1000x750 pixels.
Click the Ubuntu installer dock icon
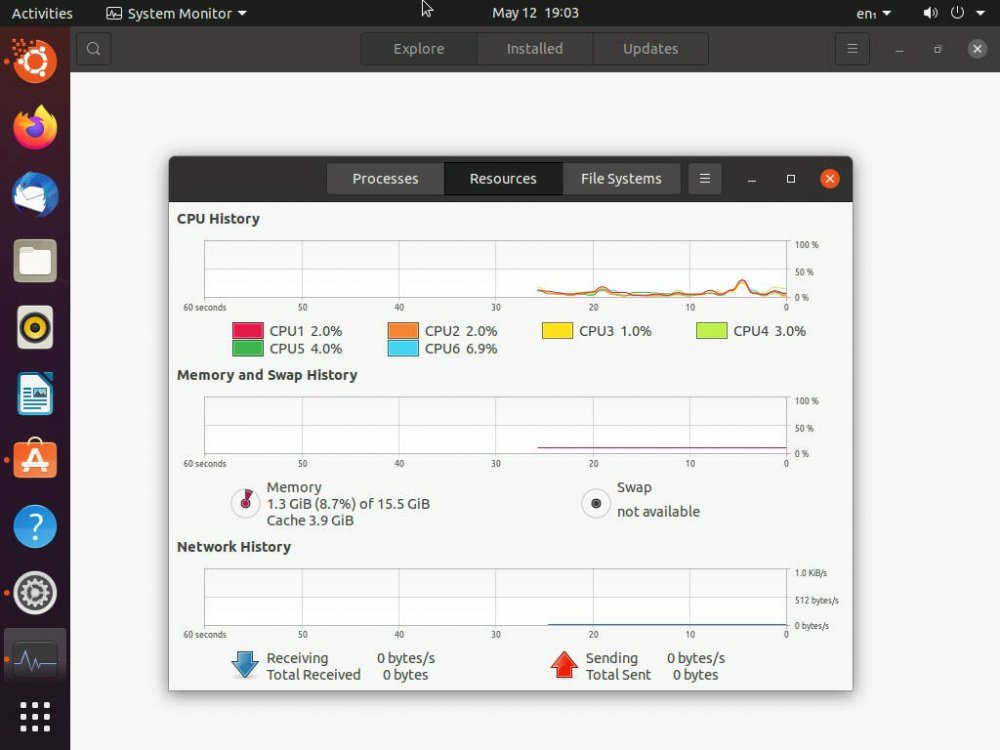35,61
